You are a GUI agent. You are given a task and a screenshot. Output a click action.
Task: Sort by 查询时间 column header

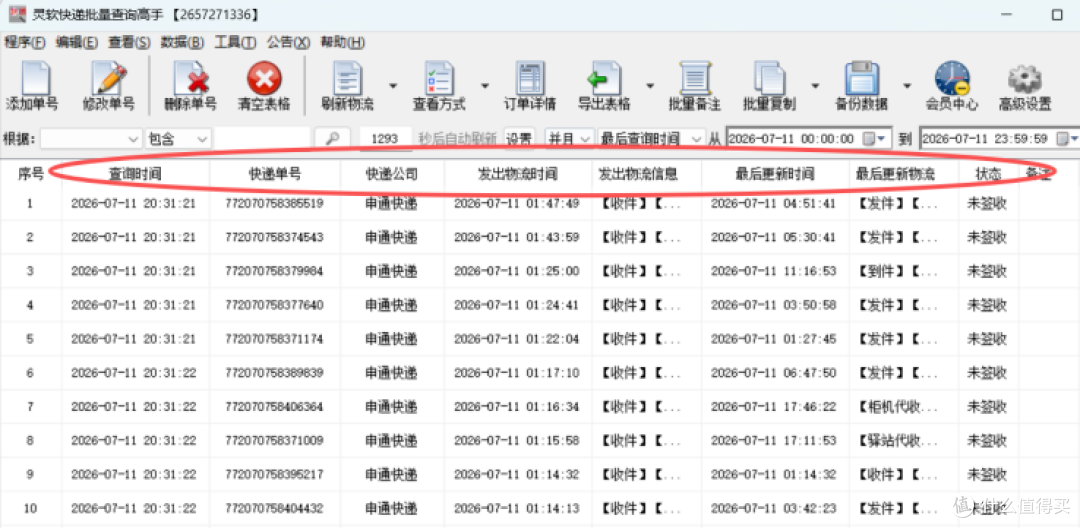[x=136, y=174]
